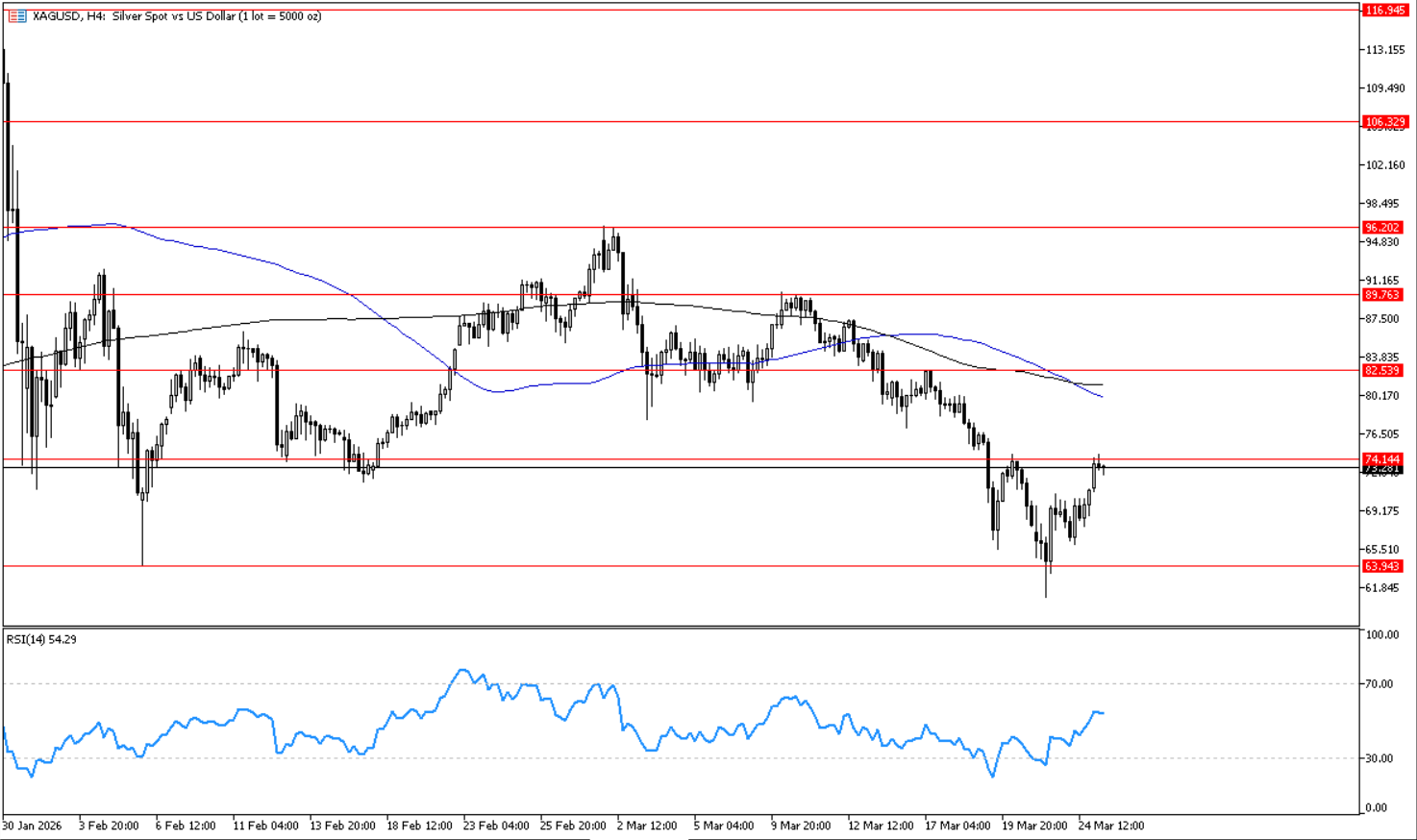Screen dimensions: 1417x840
Task: Click the 30.00 RSI level label
Action: pos(1380,758)
